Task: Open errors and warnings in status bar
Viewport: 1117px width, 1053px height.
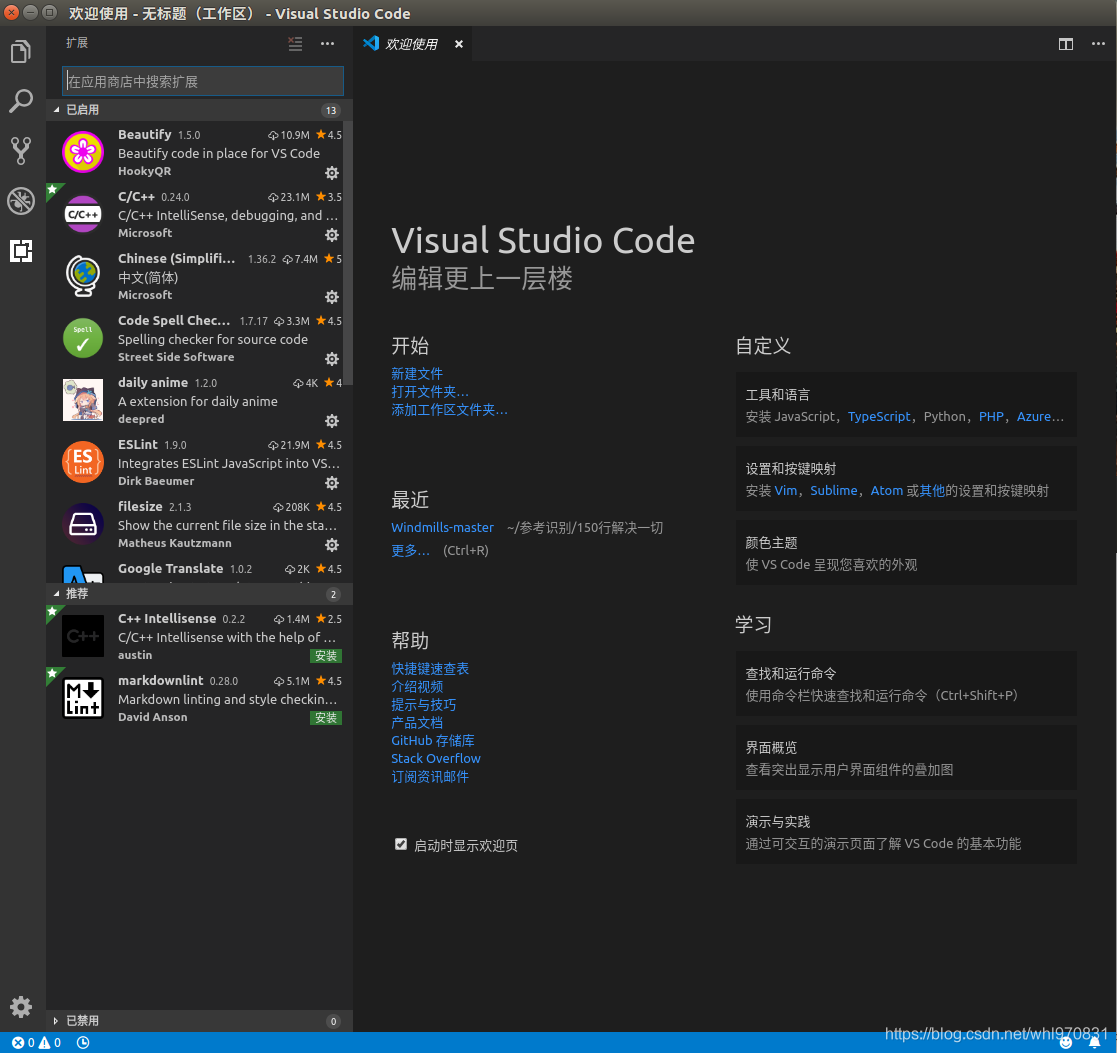Action: coord(36,1042)
